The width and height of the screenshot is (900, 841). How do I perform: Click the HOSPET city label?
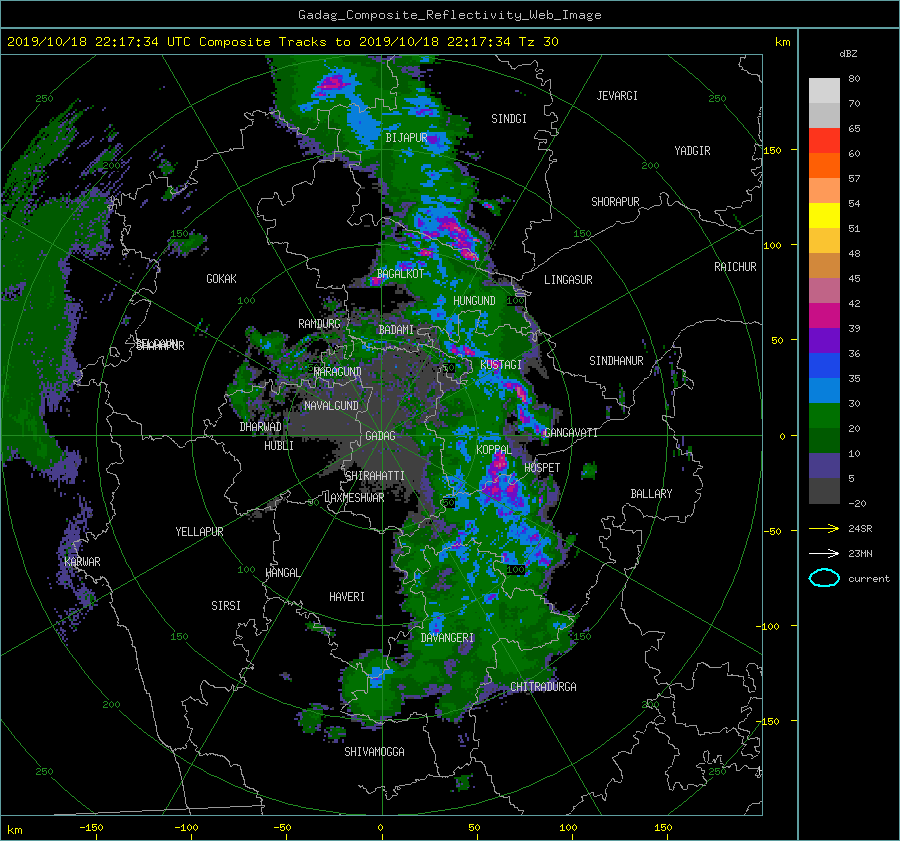tap(542, 468)
